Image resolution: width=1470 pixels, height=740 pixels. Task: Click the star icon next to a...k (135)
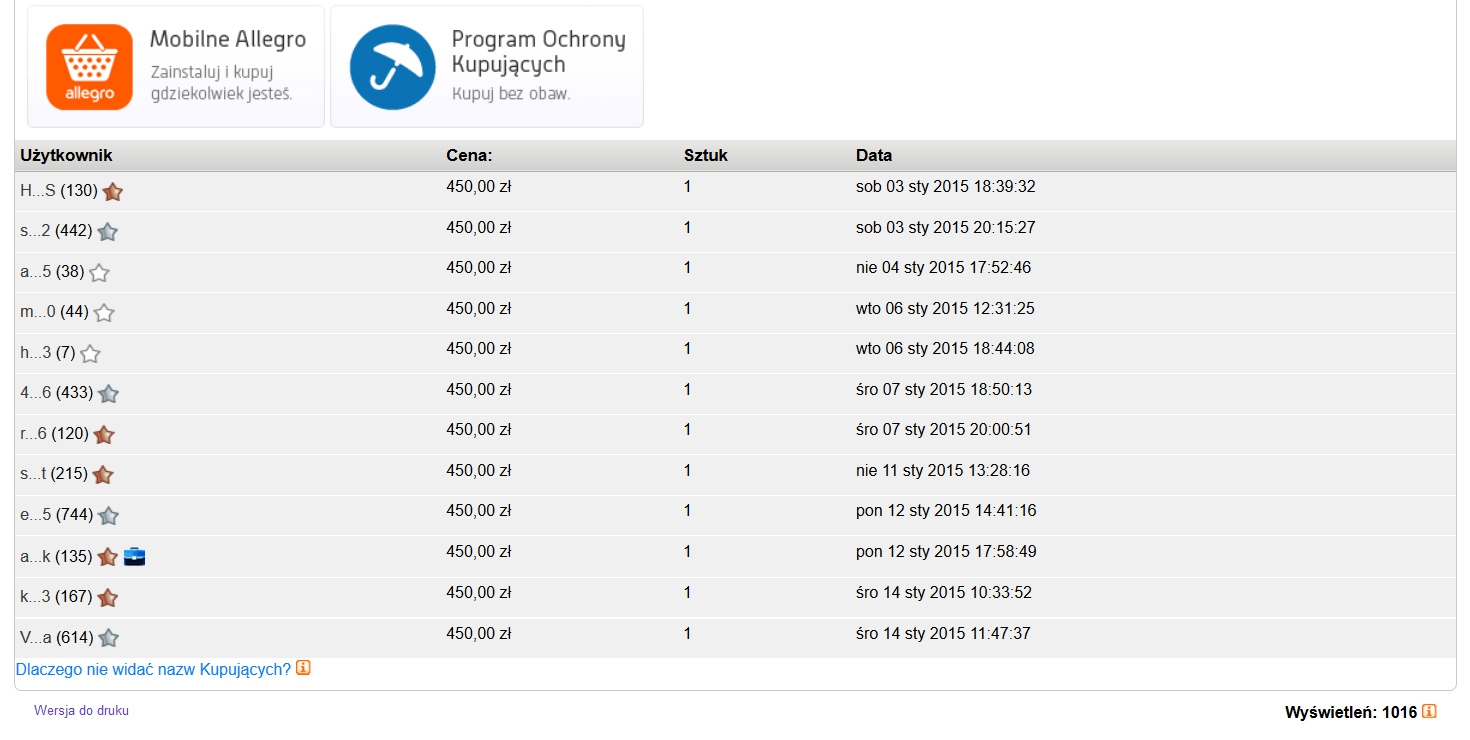coord(108,557)
